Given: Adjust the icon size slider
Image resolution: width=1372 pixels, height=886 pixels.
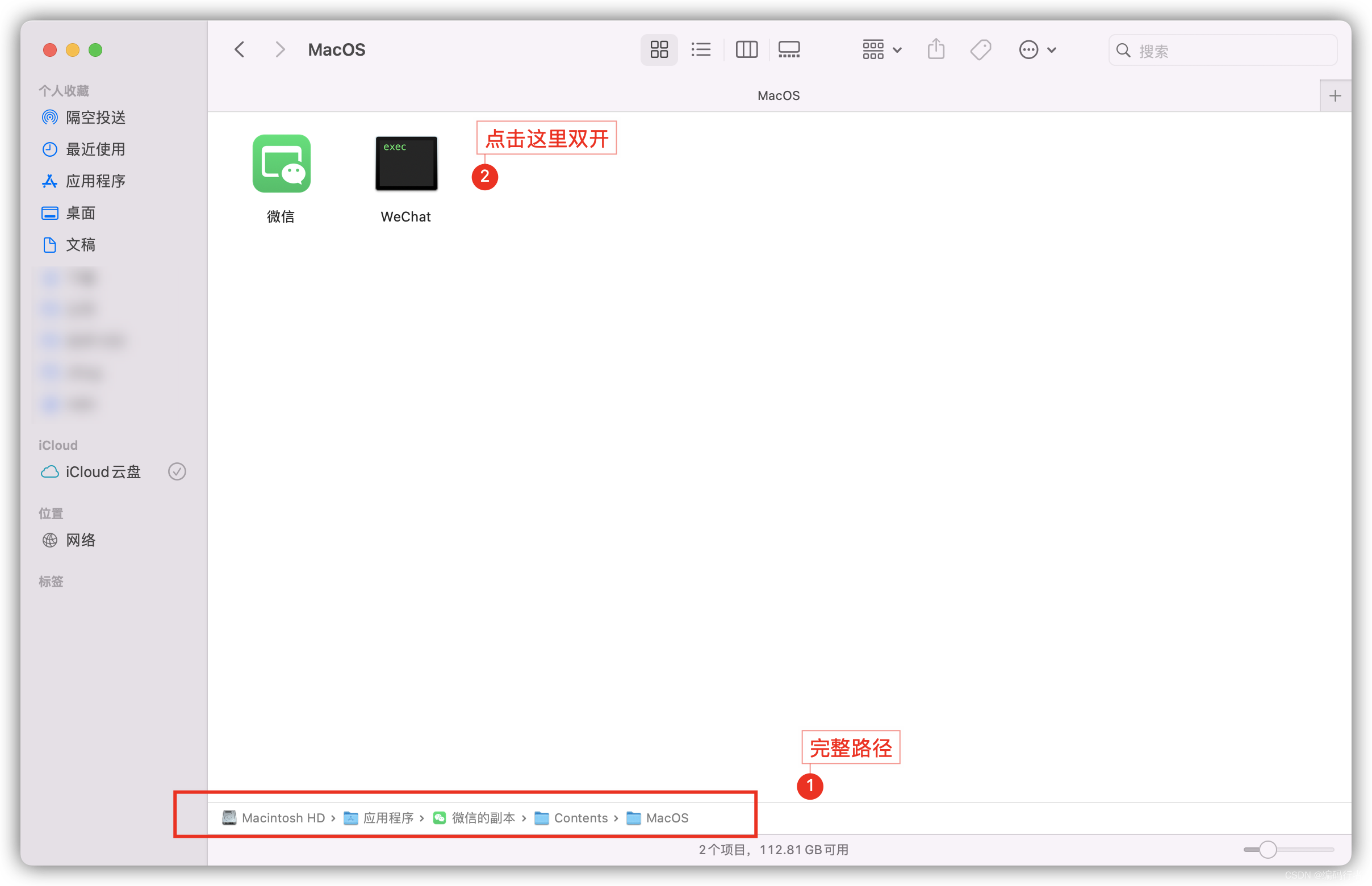Looking at the screenshot, I should tap(1268, 849).
